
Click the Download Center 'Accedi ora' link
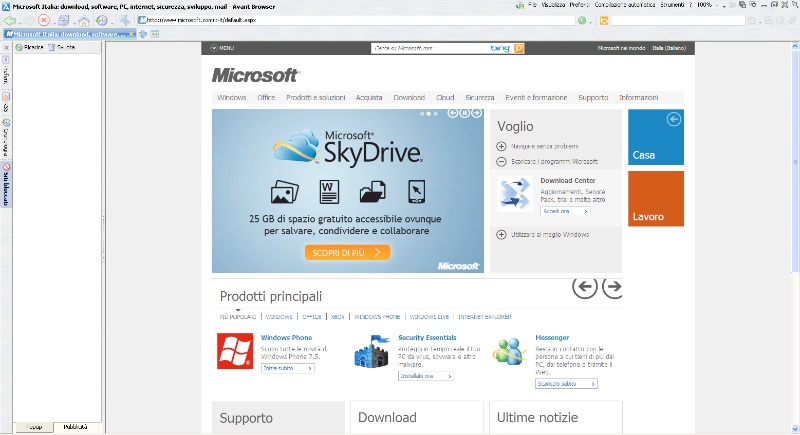567,212
